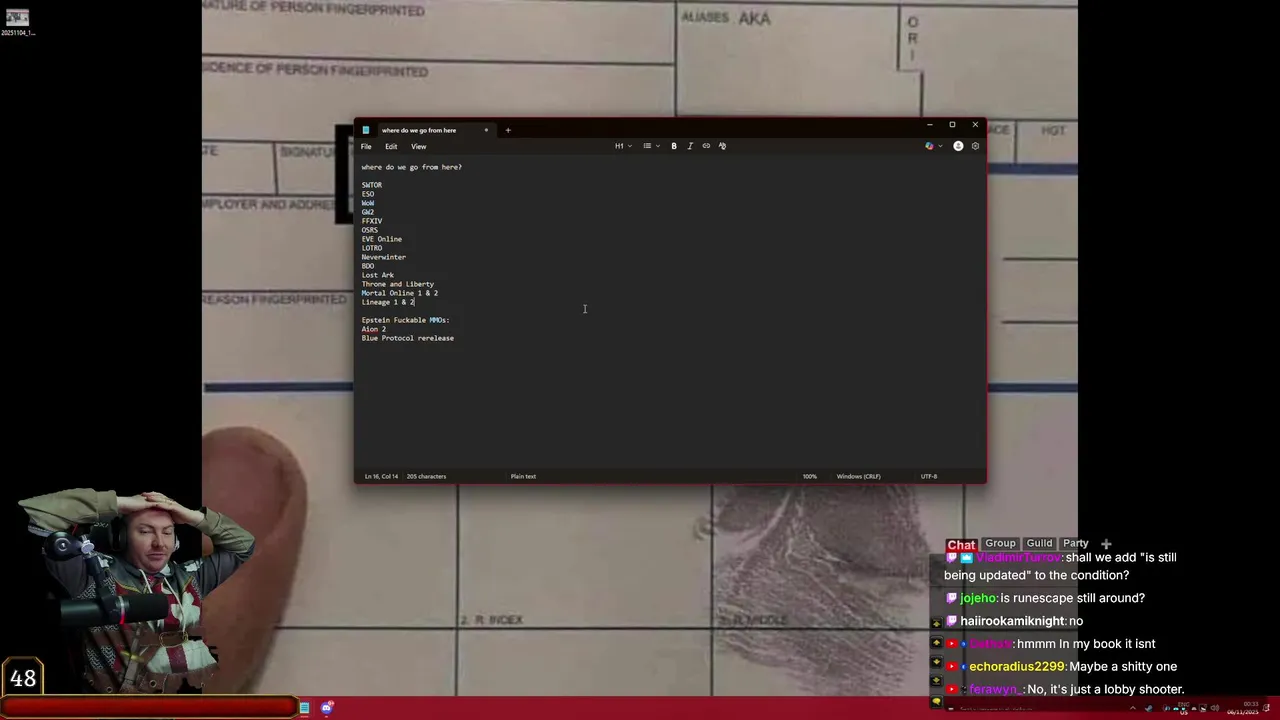Screen dimensions: 1280x720
Task: Add a new Notepad tab
Action: (507, 130)
